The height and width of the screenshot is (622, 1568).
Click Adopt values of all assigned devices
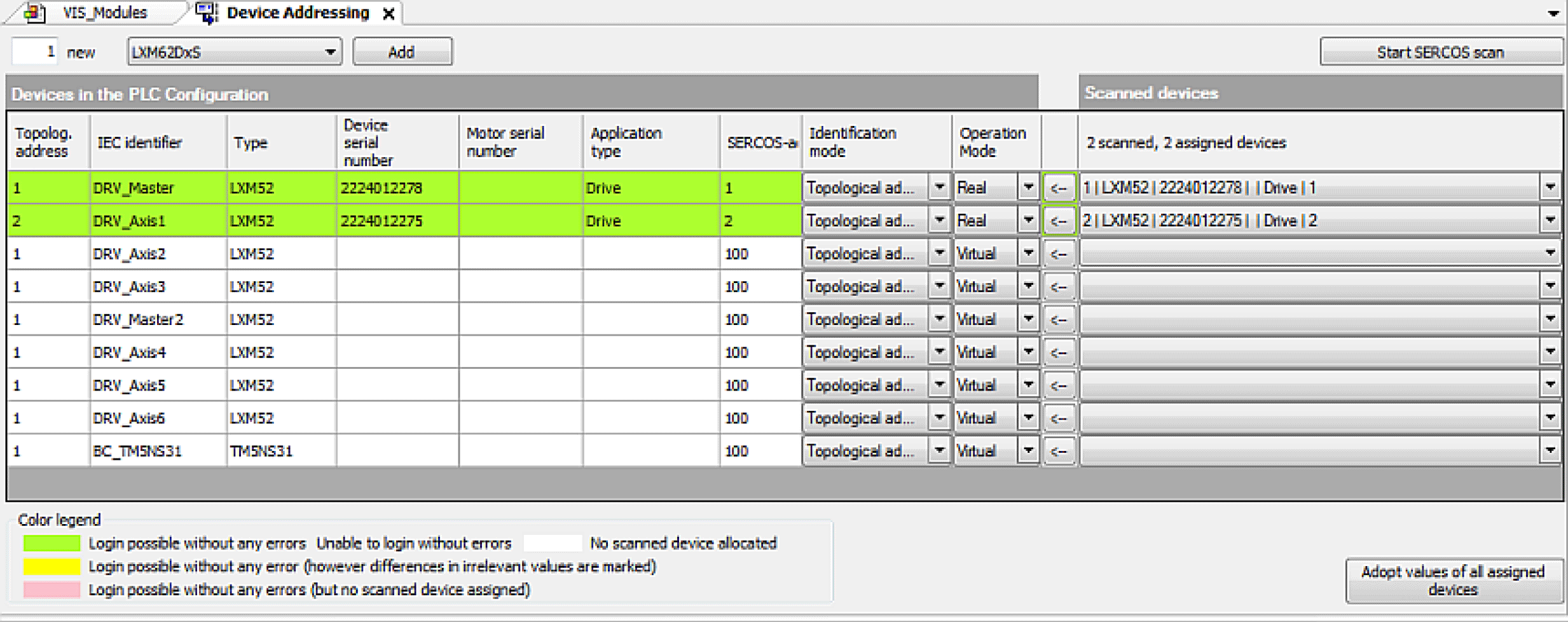point(1452,580)
